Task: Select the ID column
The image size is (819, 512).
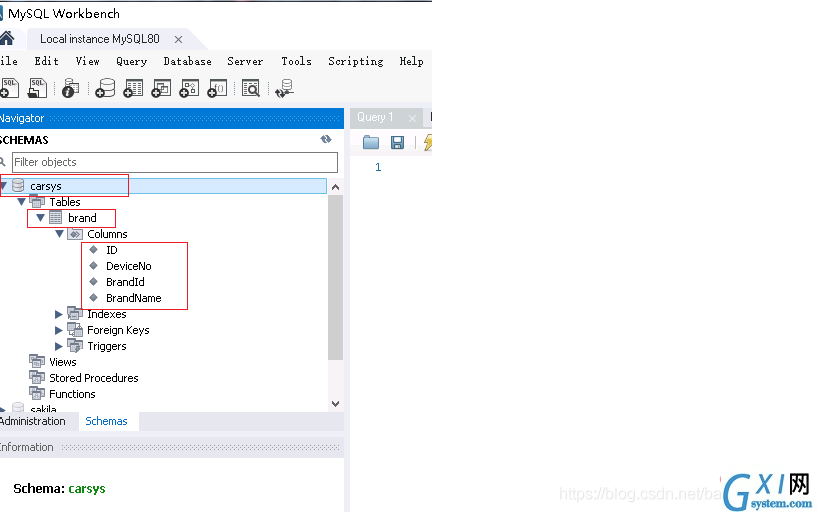Action: click(112, 250)
